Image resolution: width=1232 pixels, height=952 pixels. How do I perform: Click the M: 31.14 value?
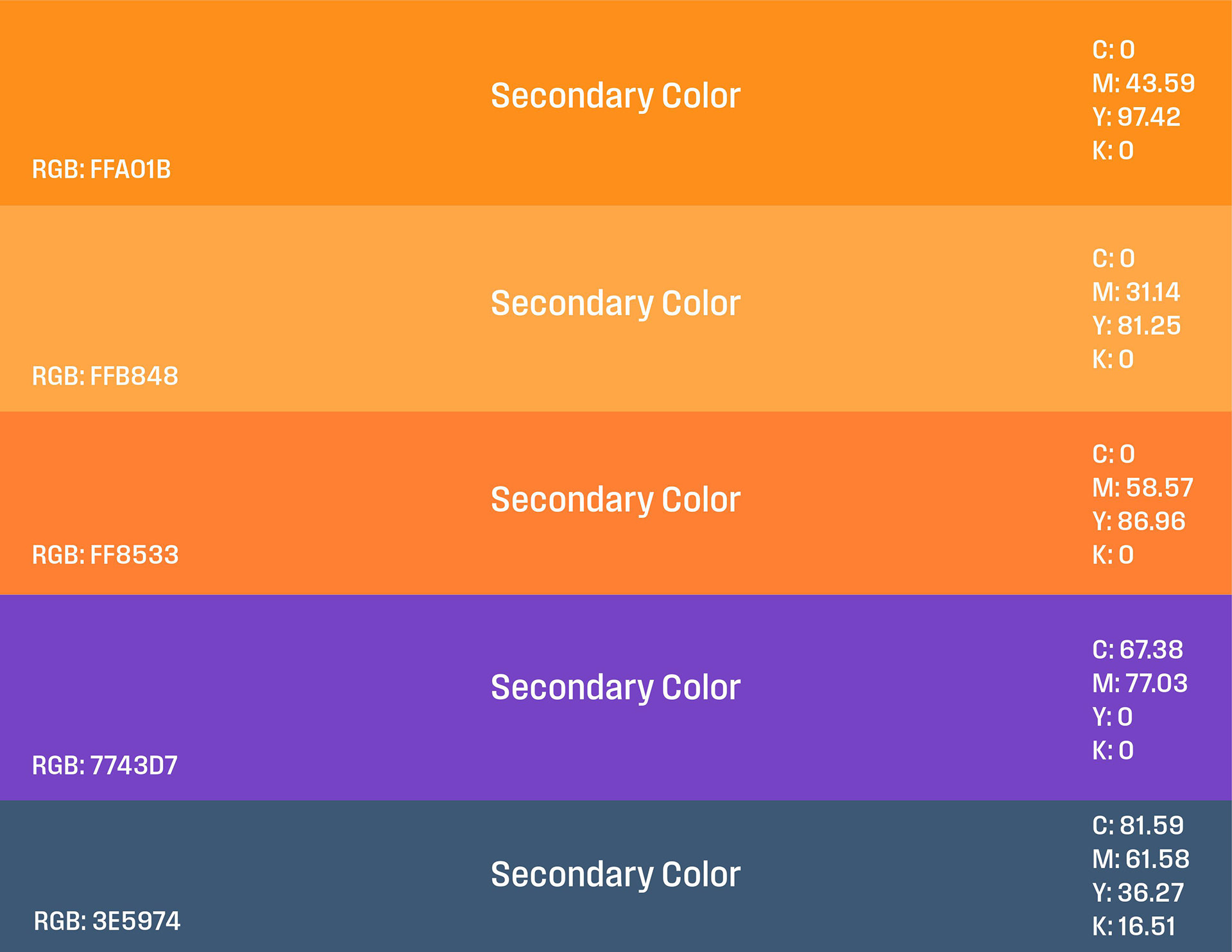pyautogui.click(x=1136, y=292)
